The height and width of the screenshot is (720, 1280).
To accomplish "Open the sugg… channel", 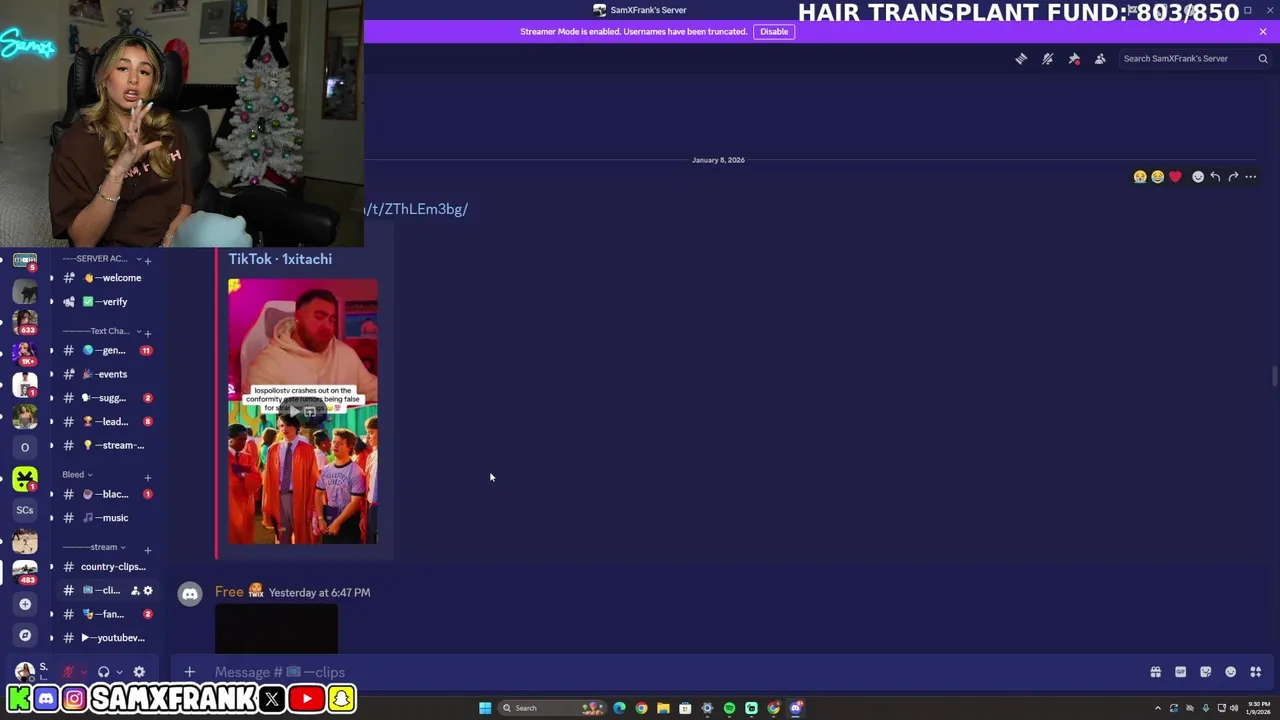I will coord(103,398).
